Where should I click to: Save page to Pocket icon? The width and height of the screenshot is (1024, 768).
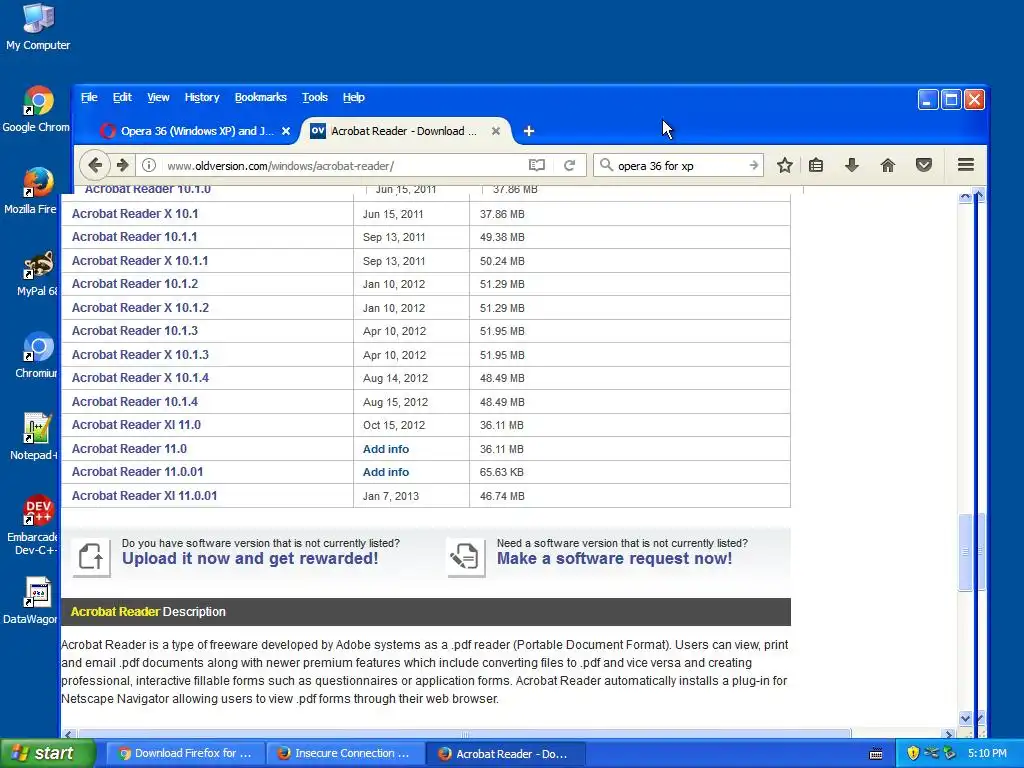(923, 165)
